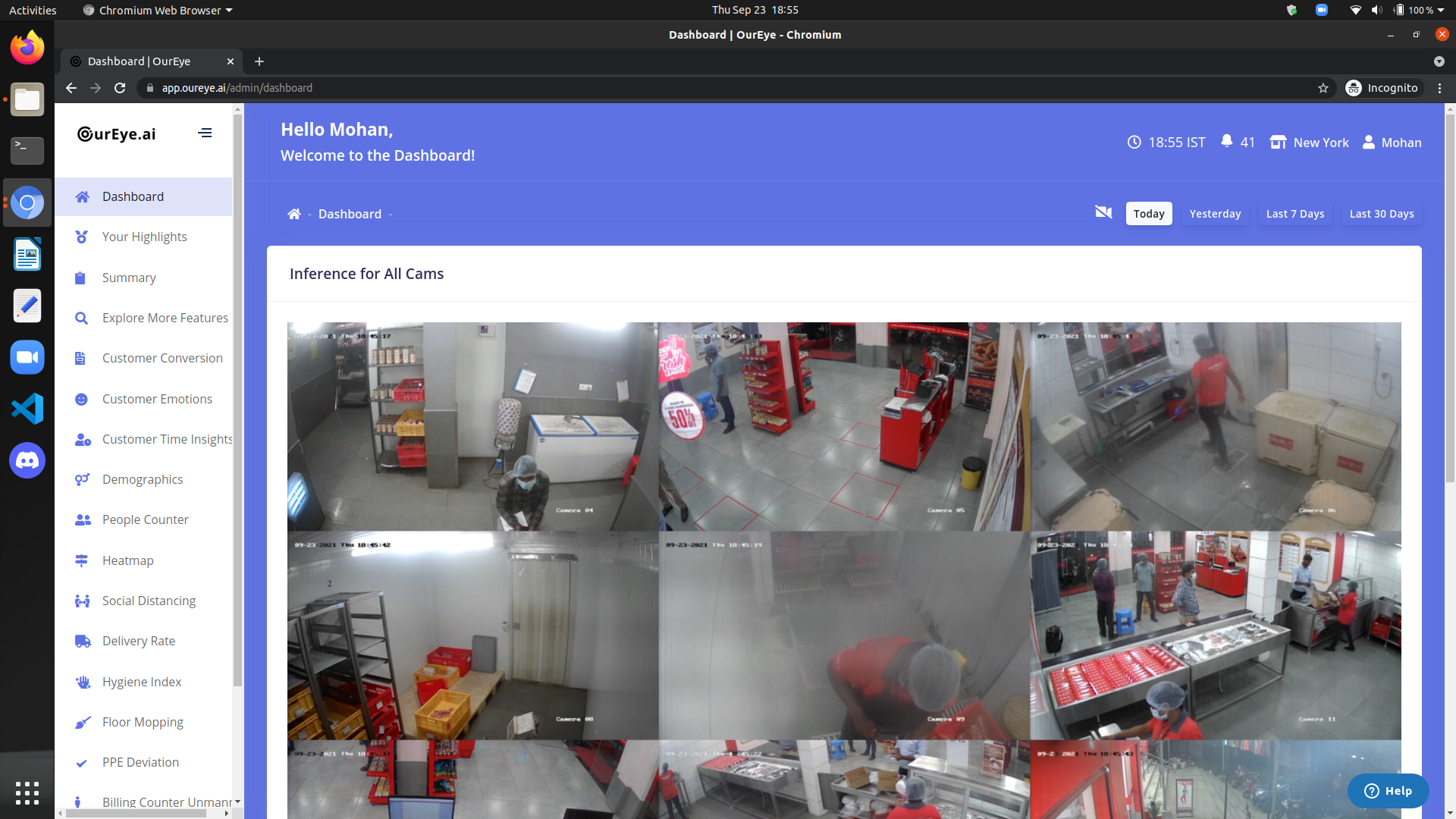Open a new browser tab
1456x819 pixels.
coord(259,61)
